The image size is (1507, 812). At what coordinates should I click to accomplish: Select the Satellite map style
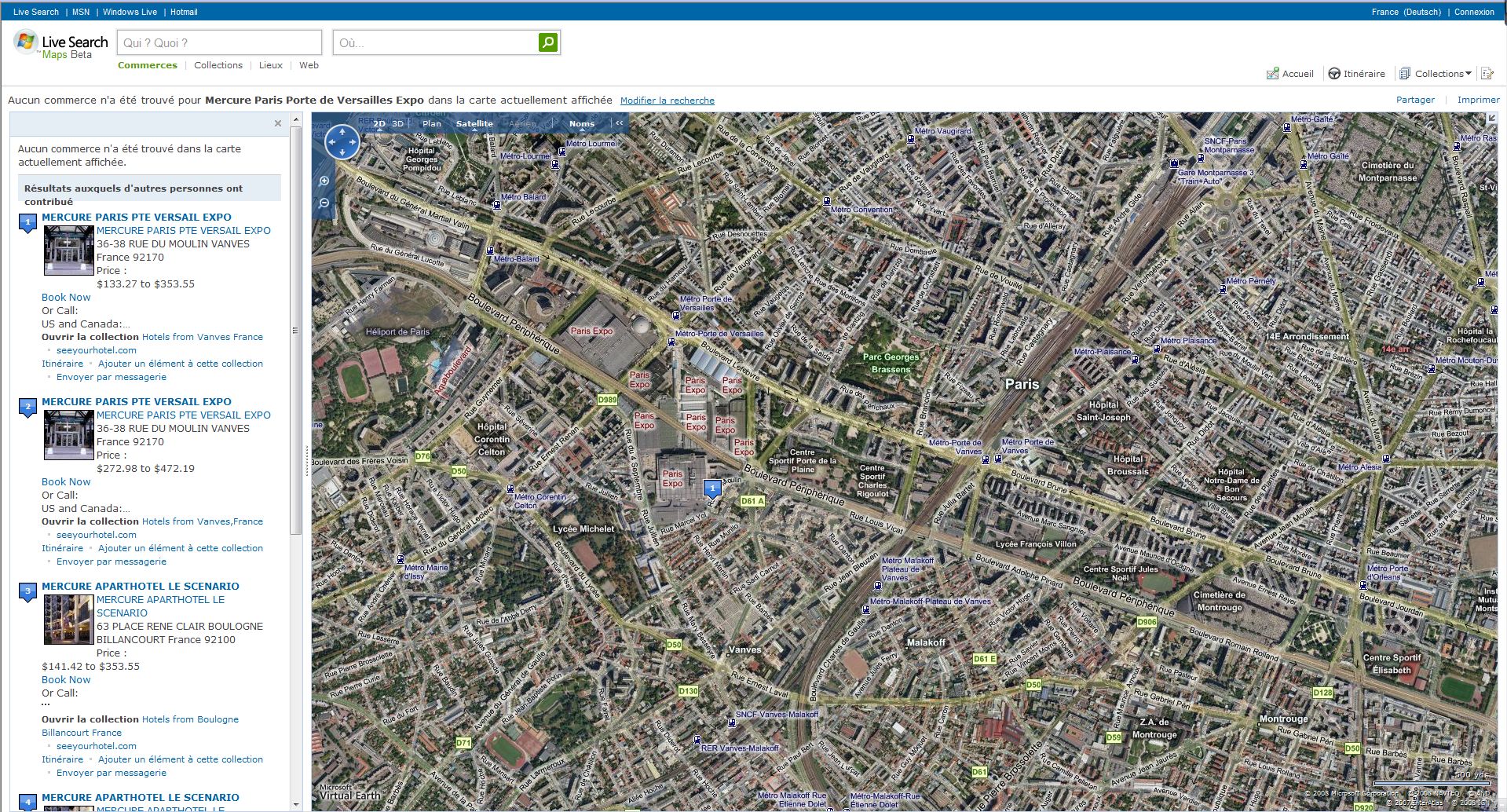pyautogui.click(x=474, y=124)
